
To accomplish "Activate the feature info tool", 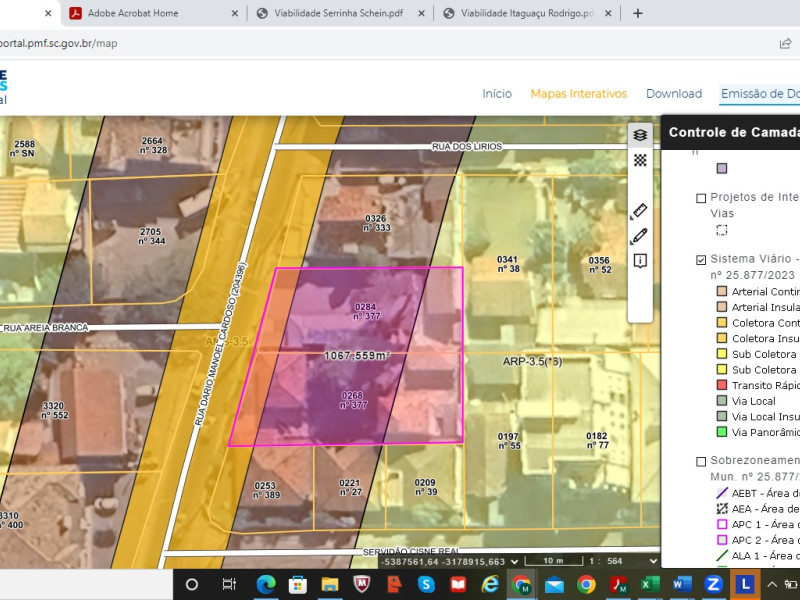I will [x=640, y=261].
